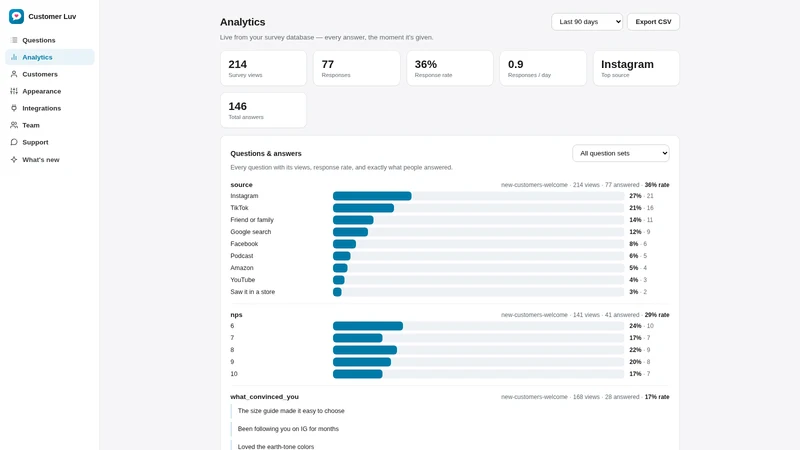Click answer 'Been following you on IG for months'
Image resolution: width=800 pixels, height=450 pixels.
pyautogui.click(x=288, y=429)
